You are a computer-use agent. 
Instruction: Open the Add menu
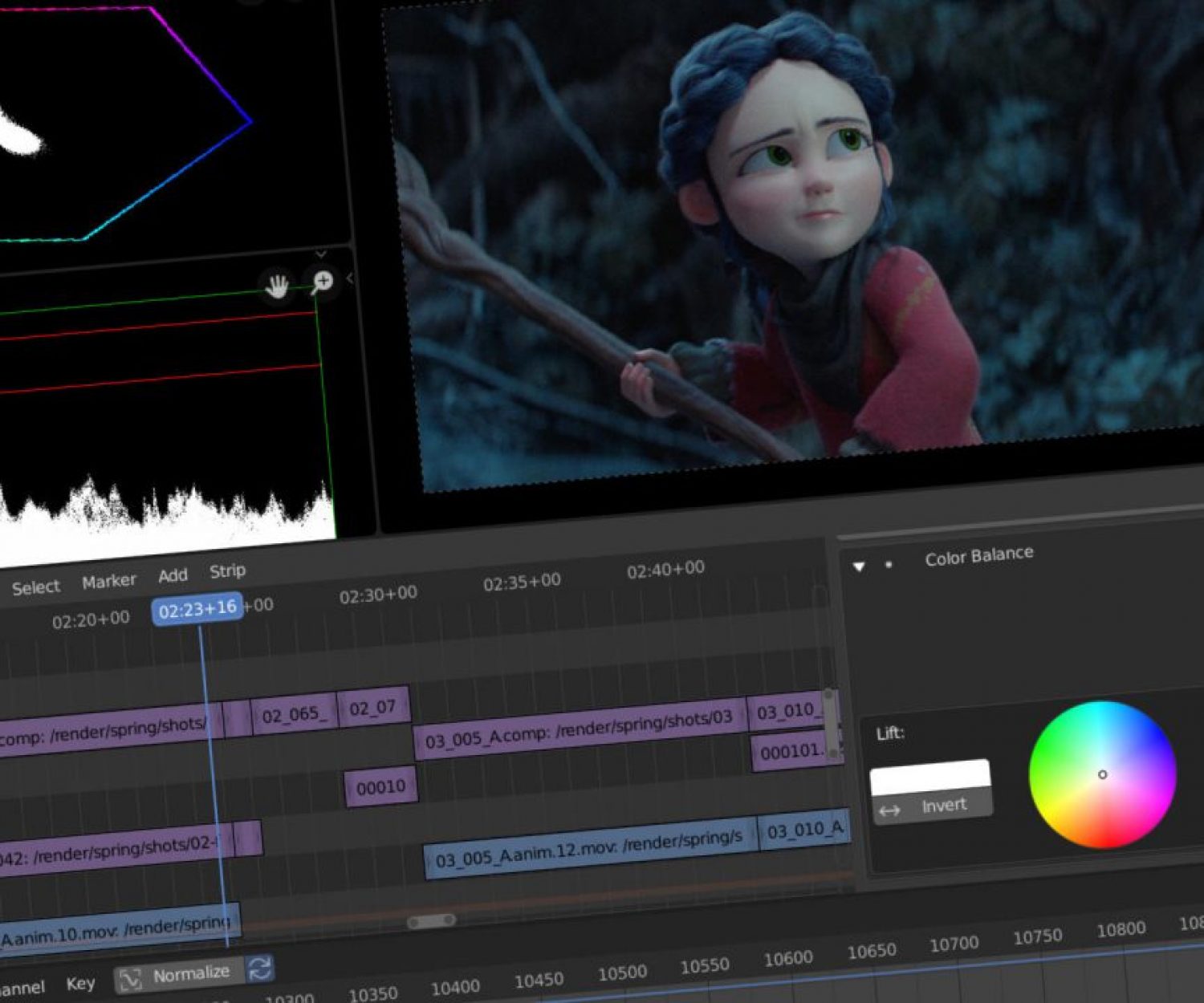pos(173,575)
